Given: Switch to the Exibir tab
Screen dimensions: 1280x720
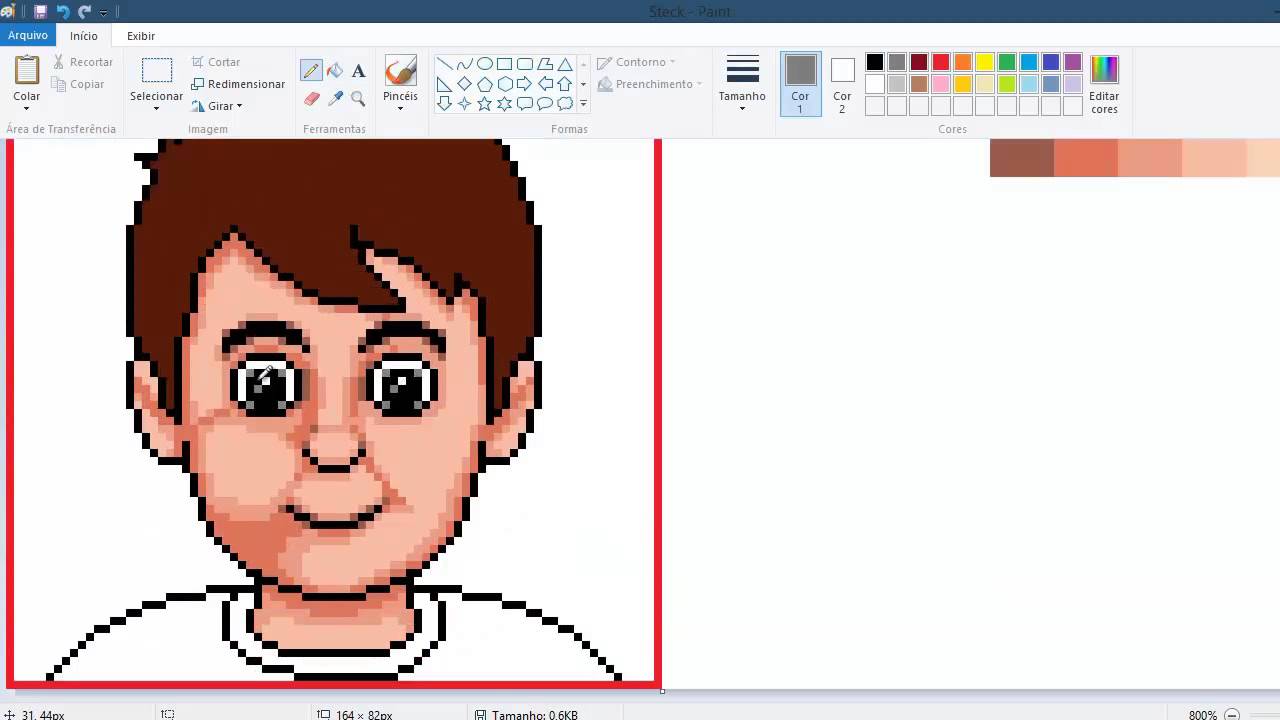Looking at the screenshot, I should [141, 36].
